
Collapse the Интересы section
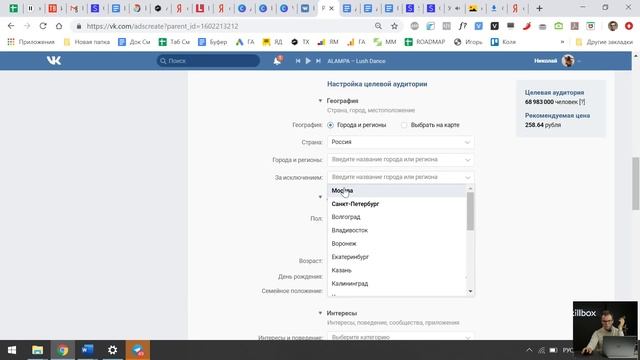click(x=320, y=313)
